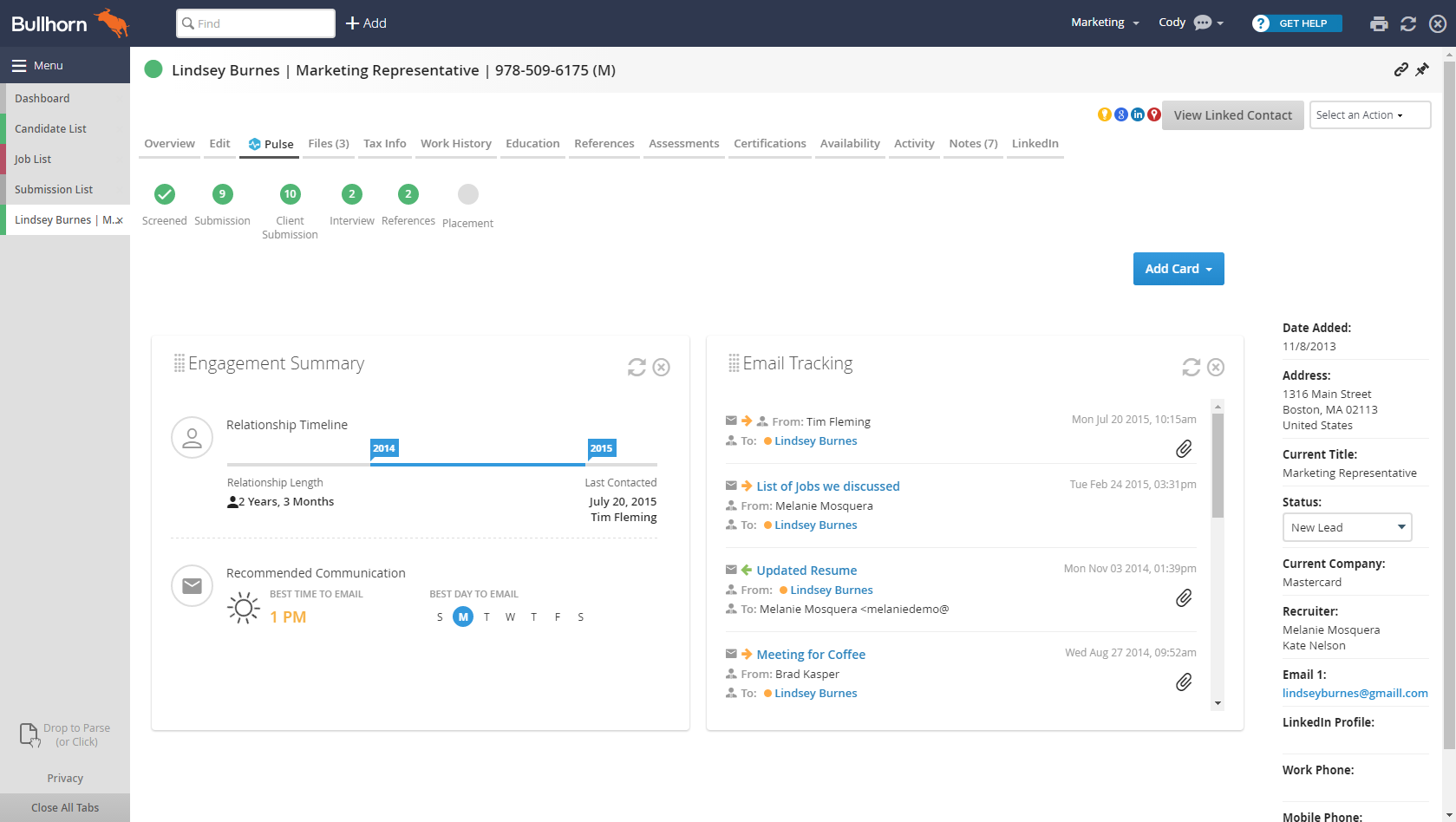Toggle Monday in the best day selector
This screenshot has width=1456, height=822.
click(x=463, y=616)
